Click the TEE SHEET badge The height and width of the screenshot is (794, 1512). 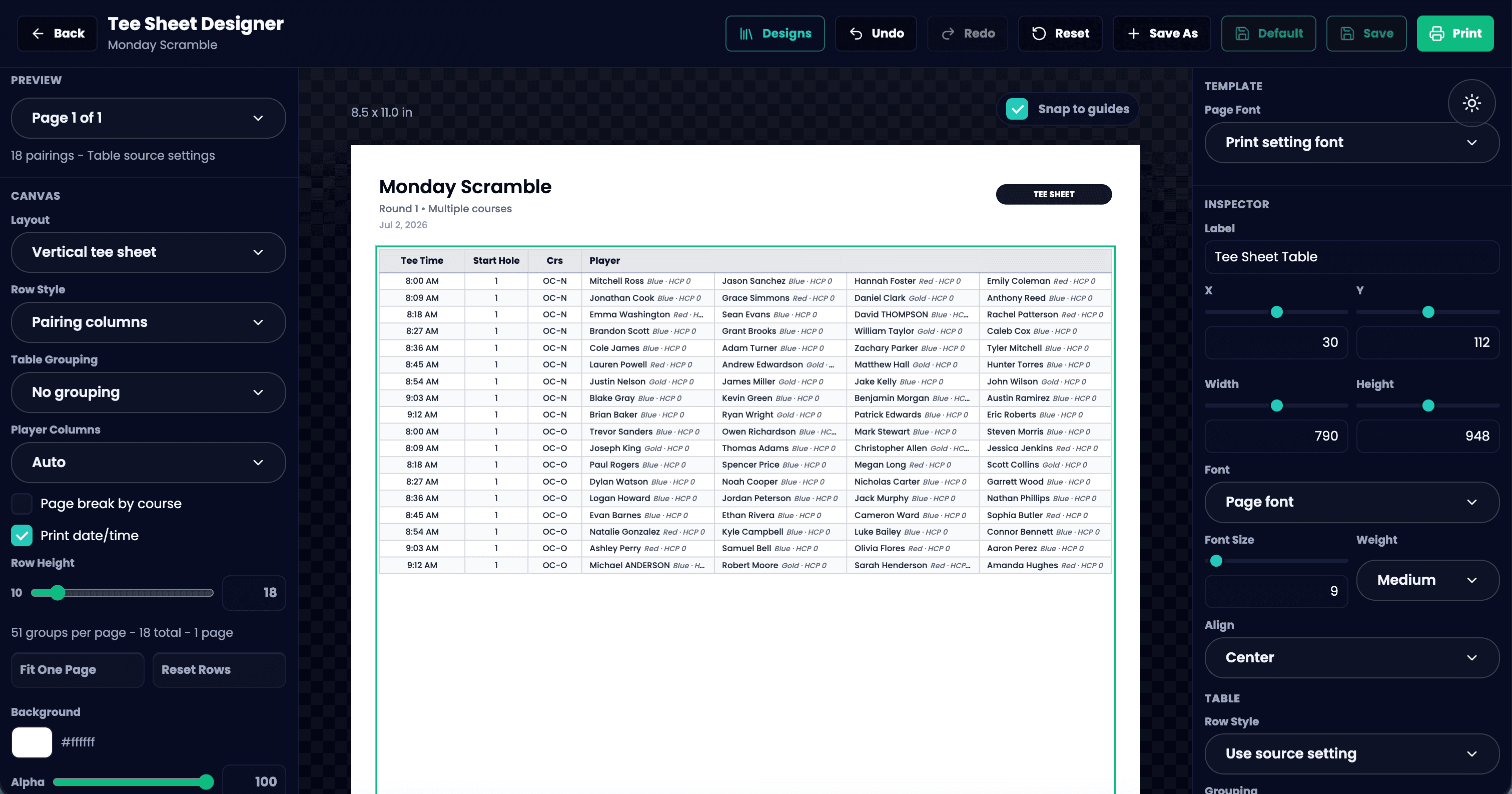point(1054,194)
